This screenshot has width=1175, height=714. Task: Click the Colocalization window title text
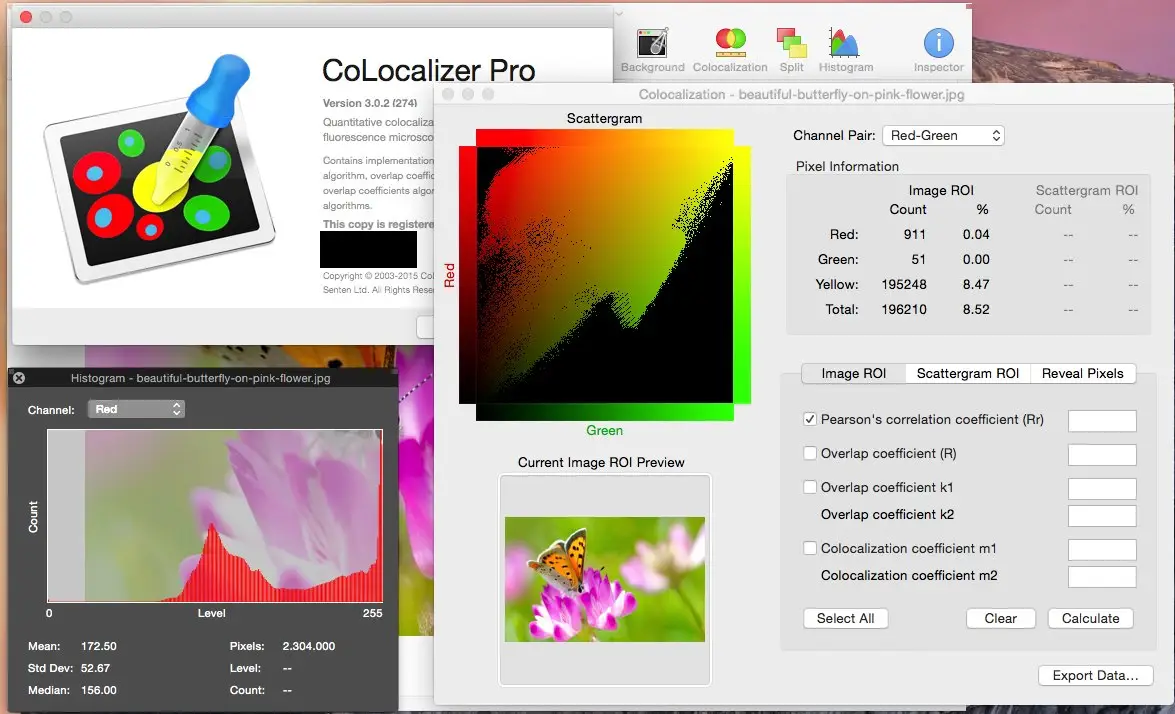click(801, 94)
